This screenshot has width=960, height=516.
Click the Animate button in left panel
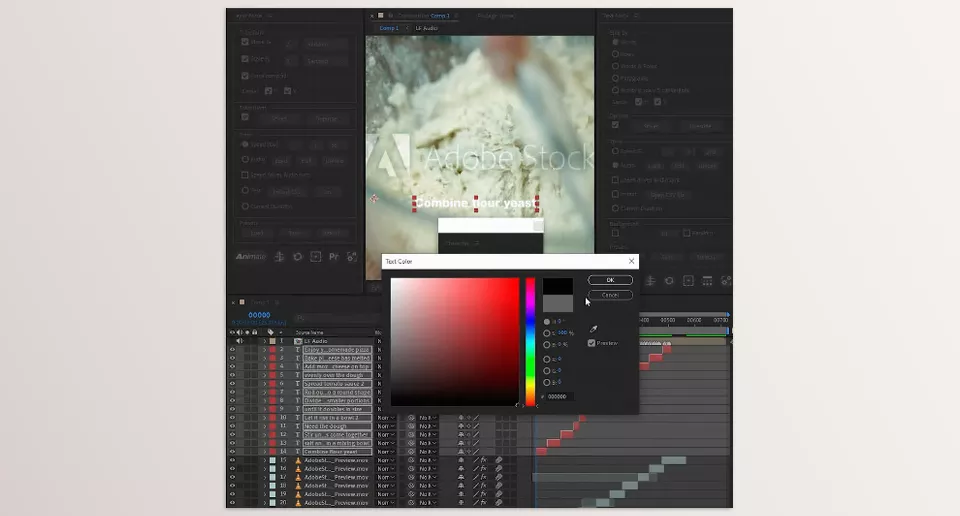click(x=251, y=256)
